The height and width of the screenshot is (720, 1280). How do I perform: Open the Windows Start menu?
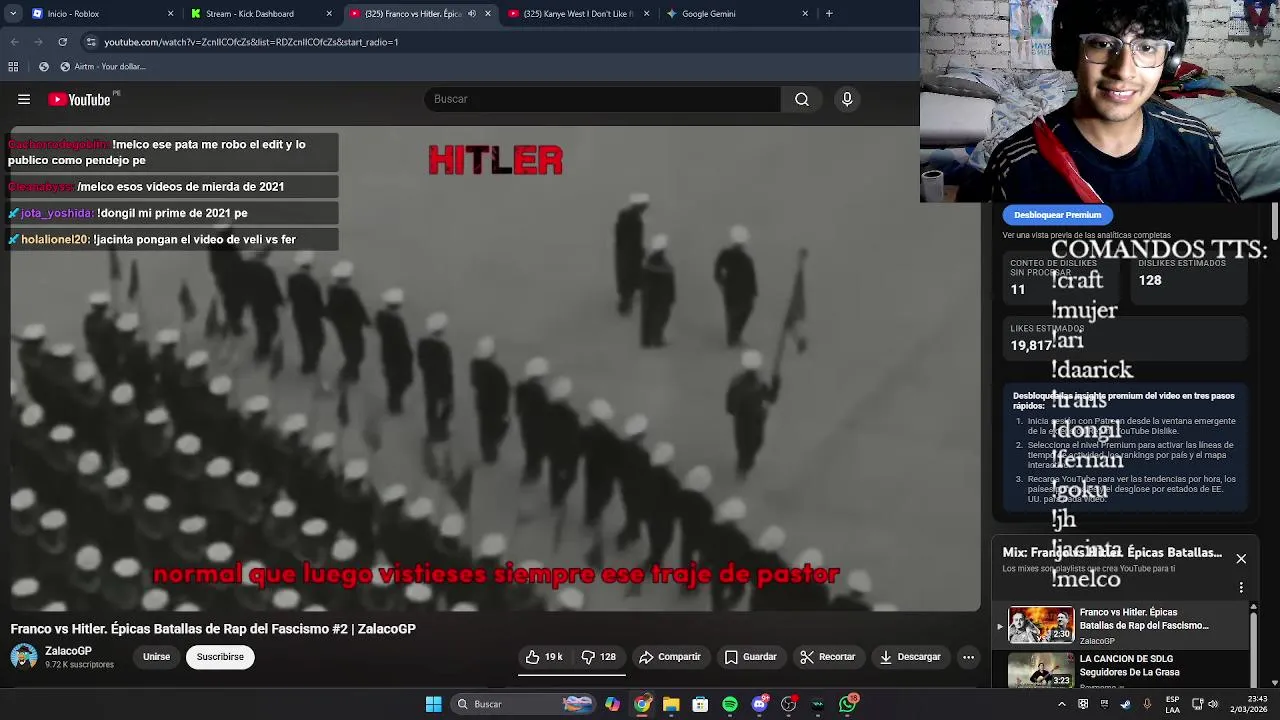tap(433, 704)
